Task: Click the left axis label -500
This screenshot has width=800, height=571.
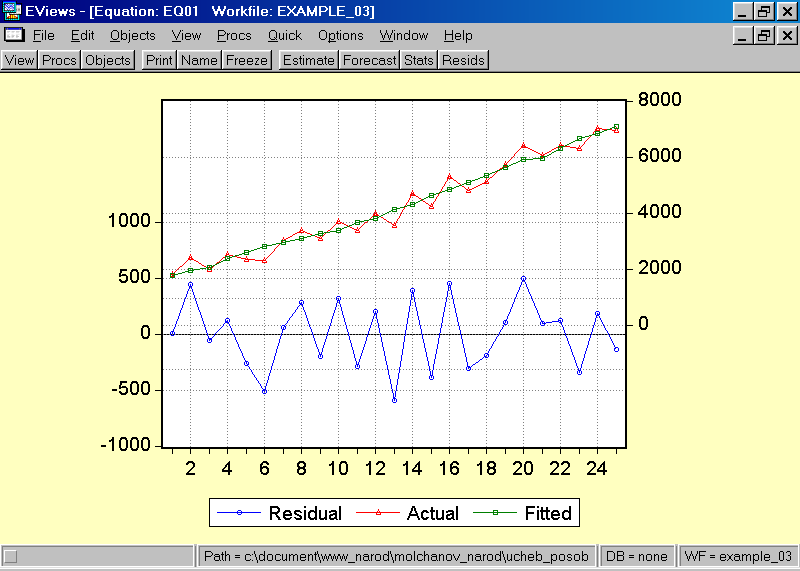Action: pyautogui.click(x=132, y=389)
